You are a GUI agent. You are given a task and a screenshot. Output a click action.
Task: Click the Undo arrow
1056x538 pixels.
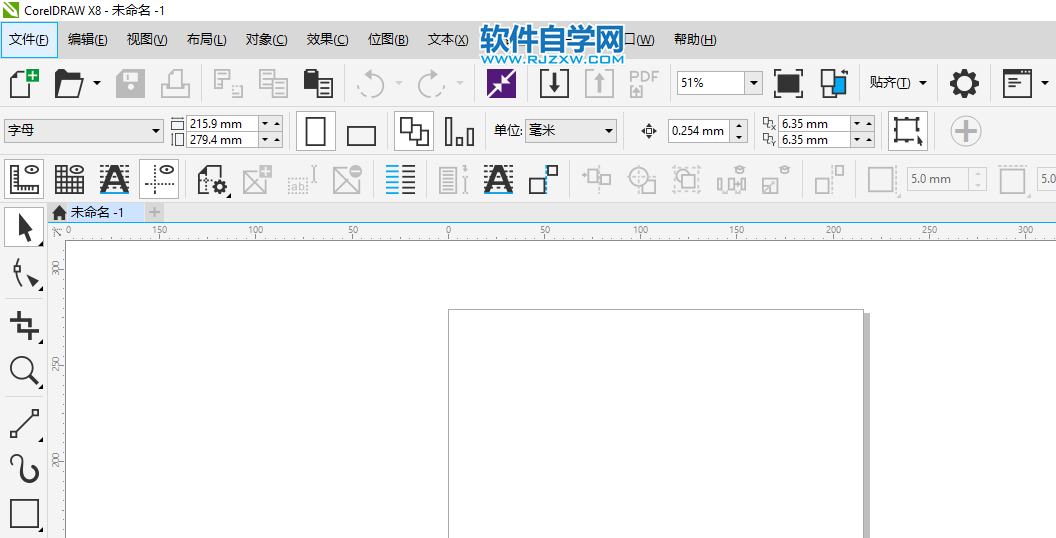(370, 83)
